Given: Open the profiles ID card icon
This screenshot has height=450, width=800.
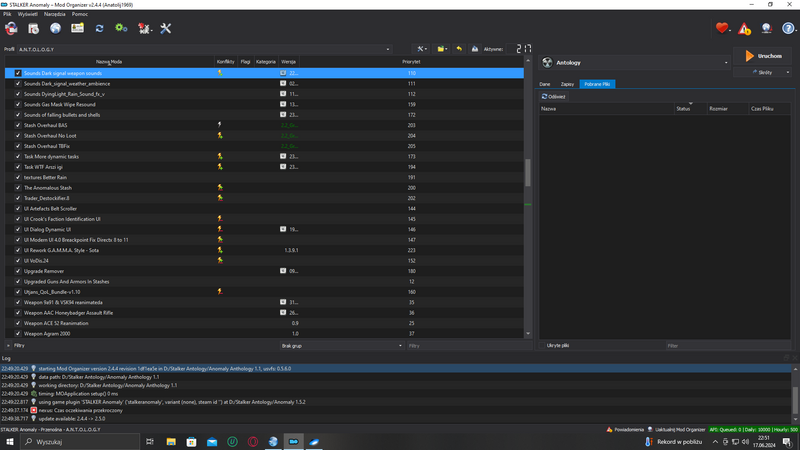Looking at the screenshot, I should (x=77, y=28).
